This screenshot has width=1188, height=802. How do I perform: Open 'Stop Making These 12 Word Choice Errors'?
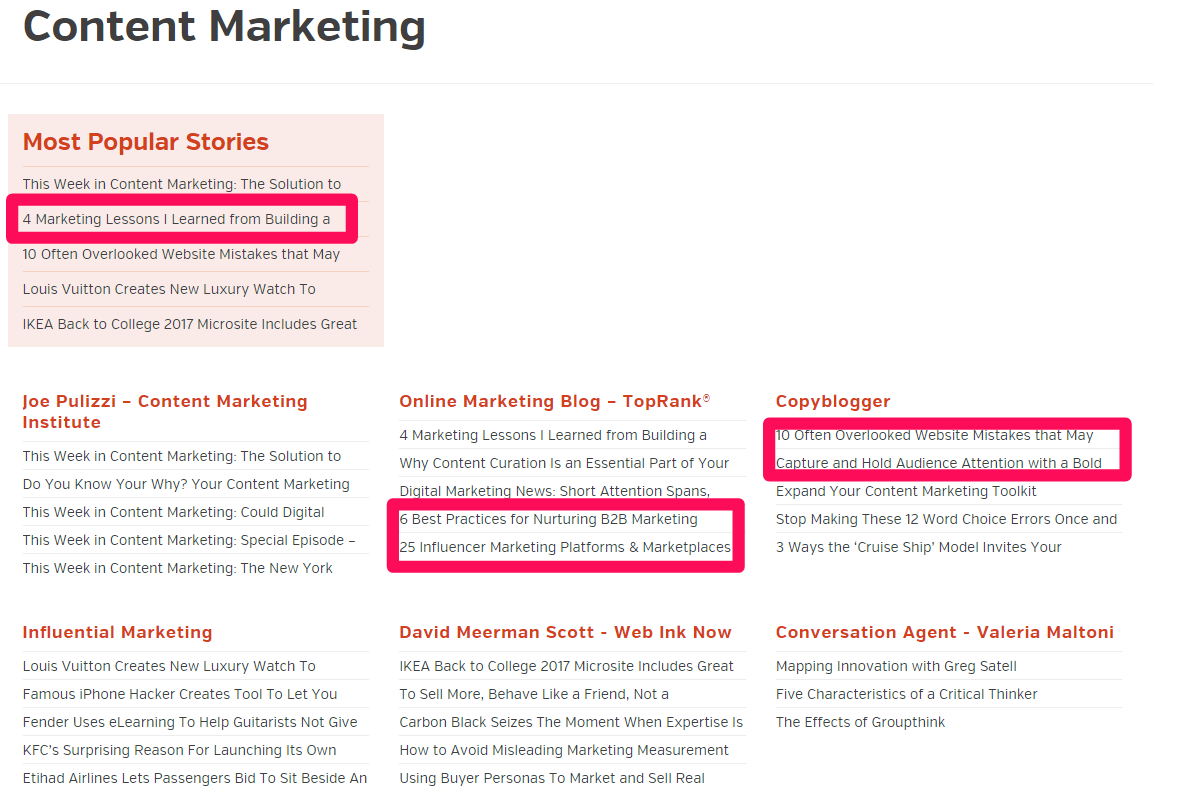click(946, 520)
